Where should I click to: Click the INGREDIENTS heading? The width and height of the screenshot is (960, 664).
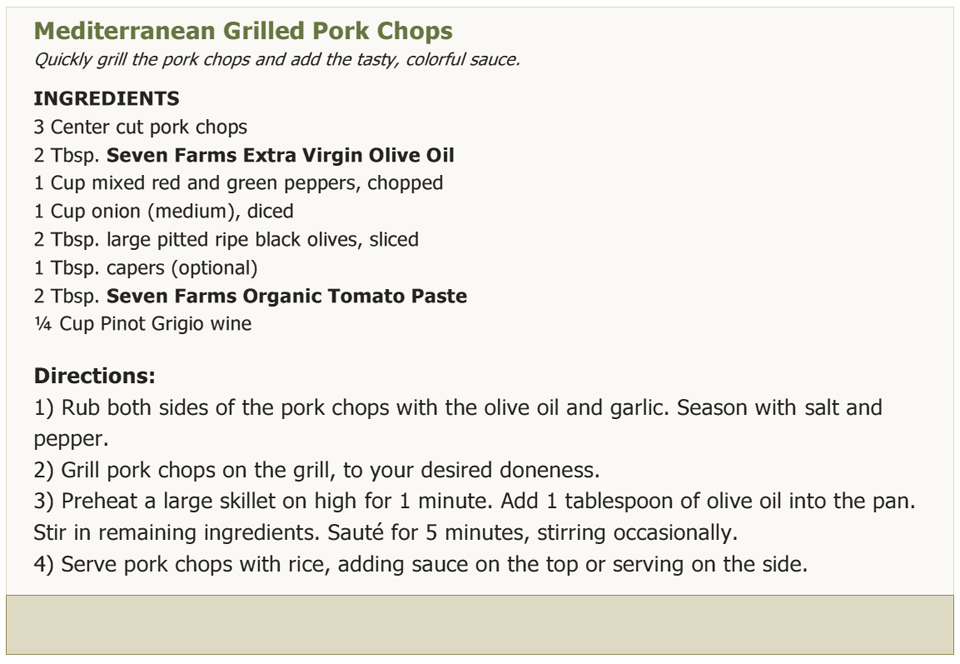107,98
